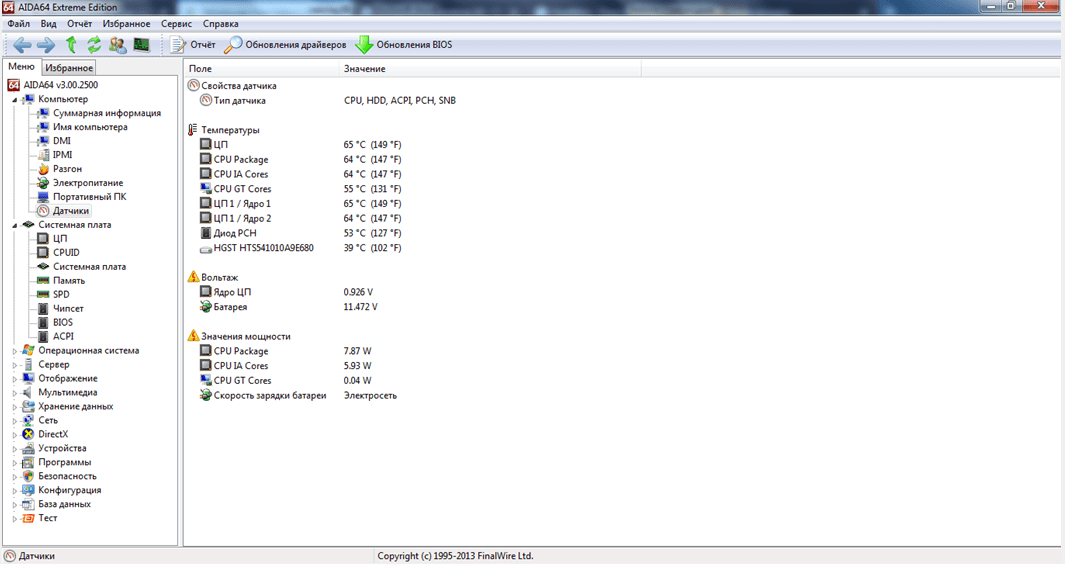Click the Forward navigation arrow
Image resolution: width=1065 pixels, height=564 pixels.
point(46,45)
